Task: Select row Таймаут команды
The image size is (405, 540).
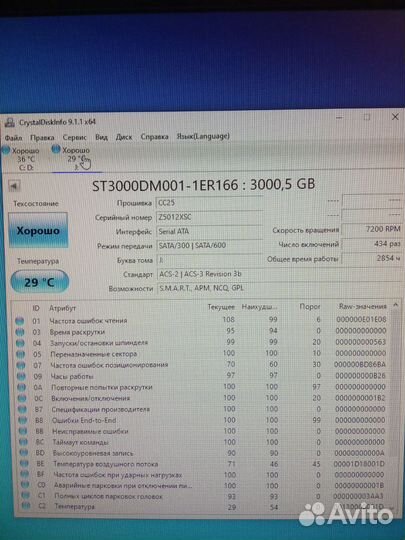Action: (202, 442)
